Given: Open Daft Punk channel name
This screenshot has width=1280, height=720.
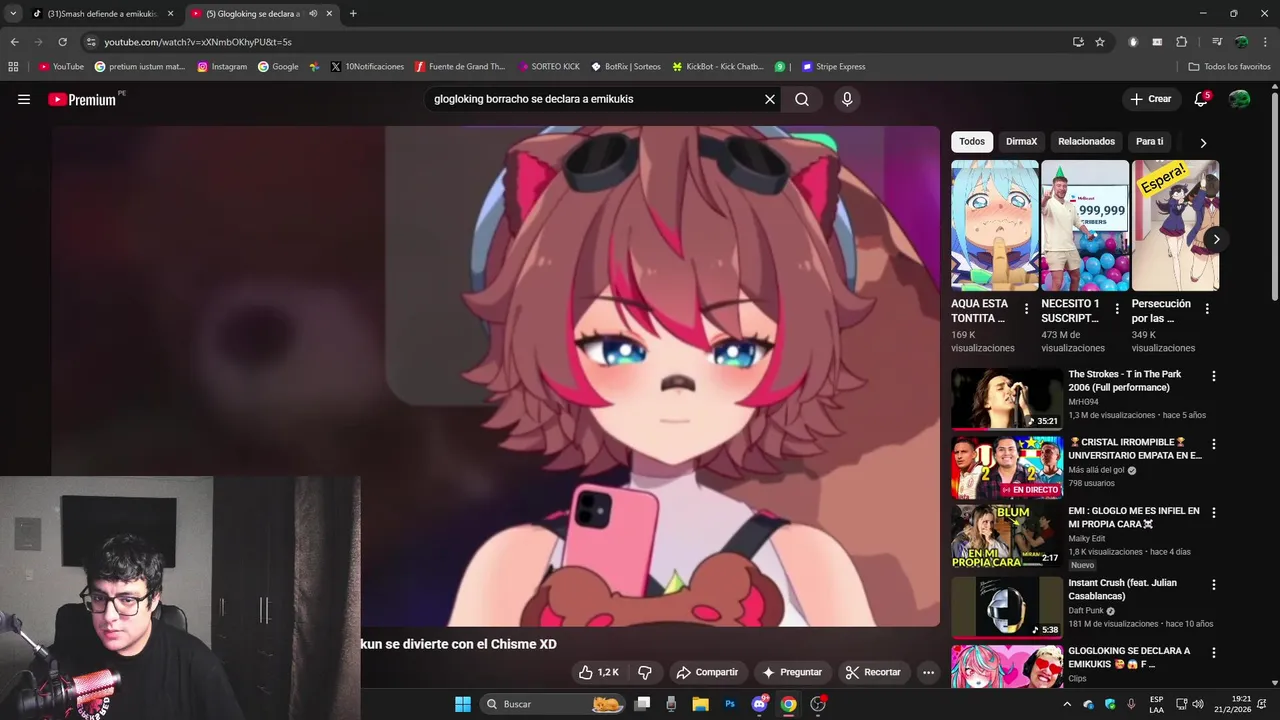Looking at the screenshot, I should [x=1085, y=610].
